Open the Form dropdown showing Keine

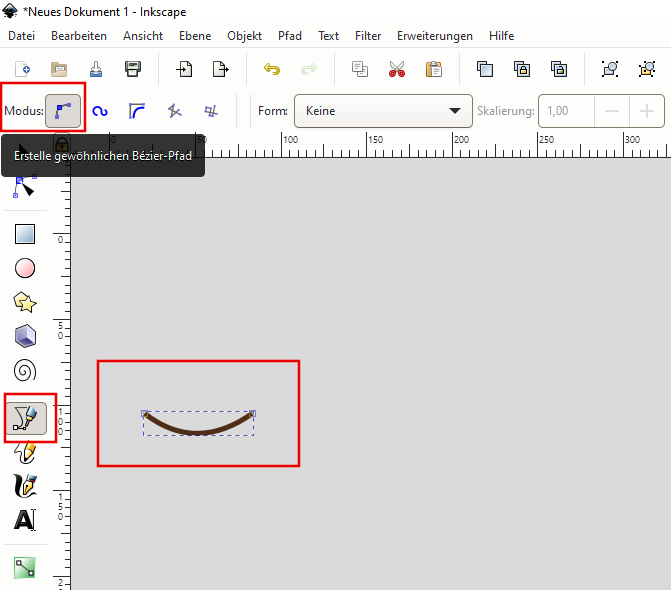click(384, 111)
